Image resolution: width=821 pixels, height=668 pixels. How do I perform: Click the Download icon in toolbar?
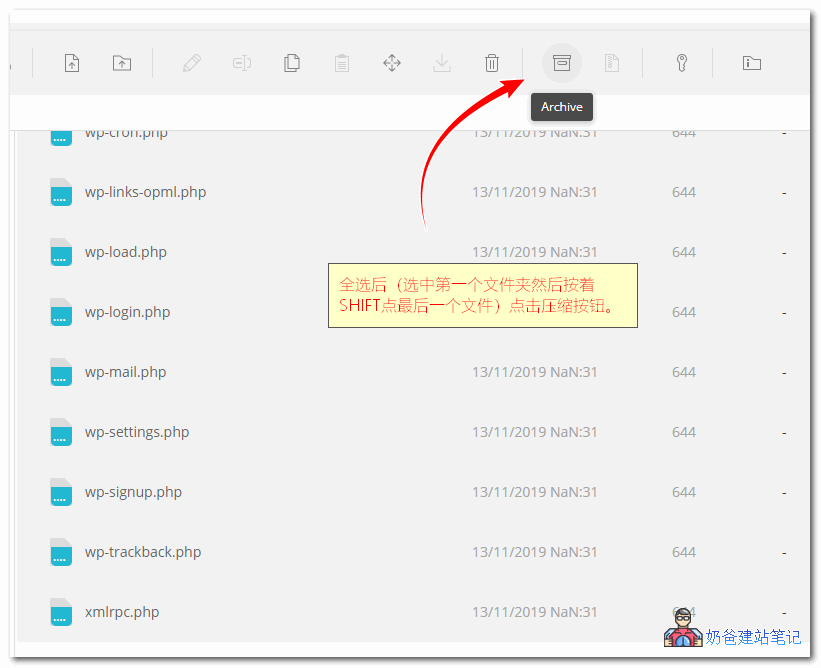point(442,63)
